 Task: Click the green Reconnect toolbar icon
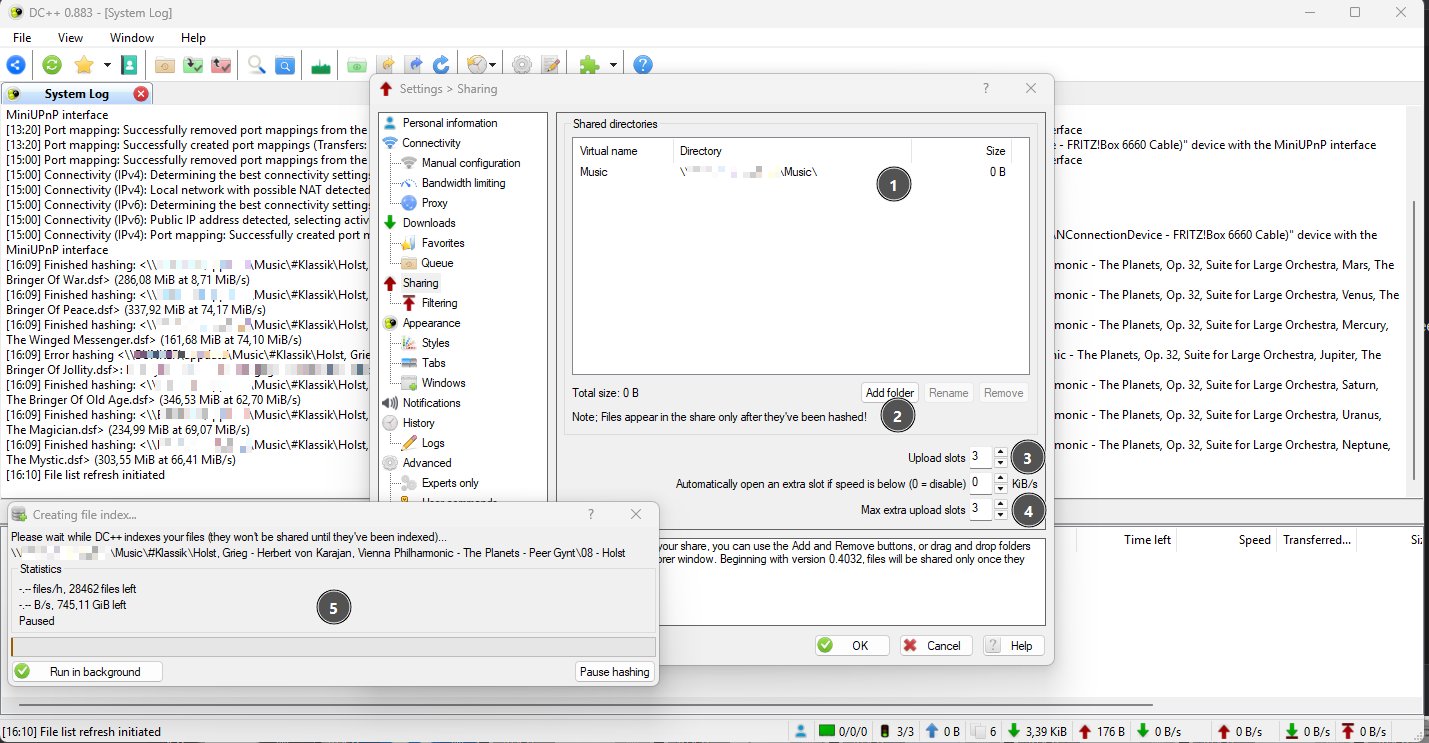click(x=52, y=65)
